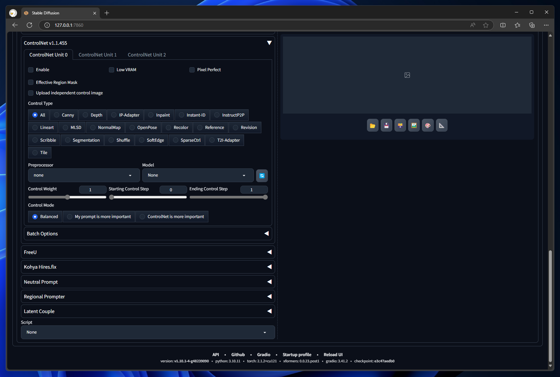Click the save image floppy icon

(386, 126)
